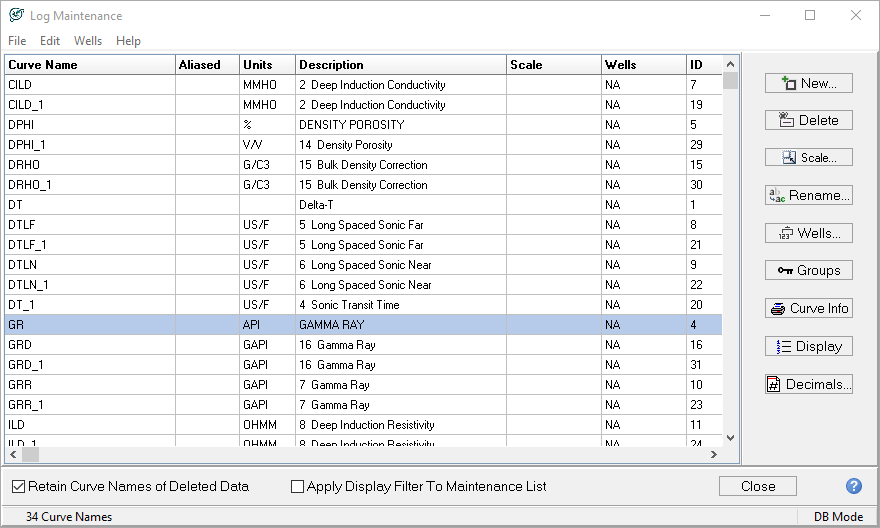Open the Decimals settings button
The height and width of the screenshot is (528, 880).
tap(808, 385)
